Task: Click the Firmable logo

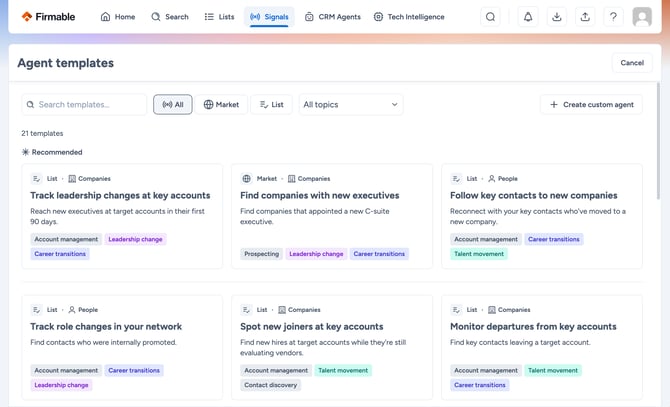Action: pyautogui.click(x=48, y=17)
